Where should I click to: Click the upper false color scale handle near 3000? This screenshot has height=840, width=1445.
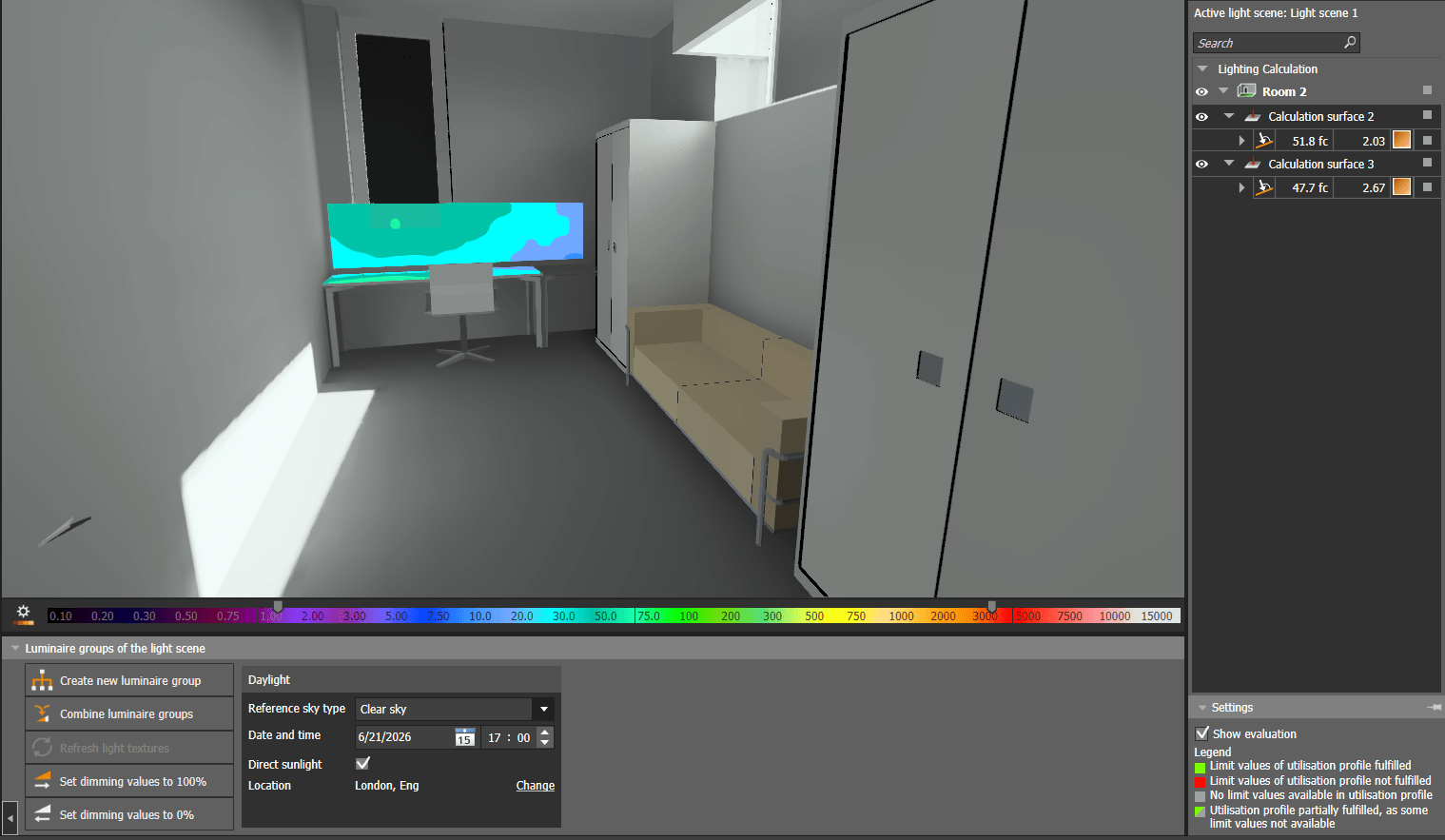992,606
